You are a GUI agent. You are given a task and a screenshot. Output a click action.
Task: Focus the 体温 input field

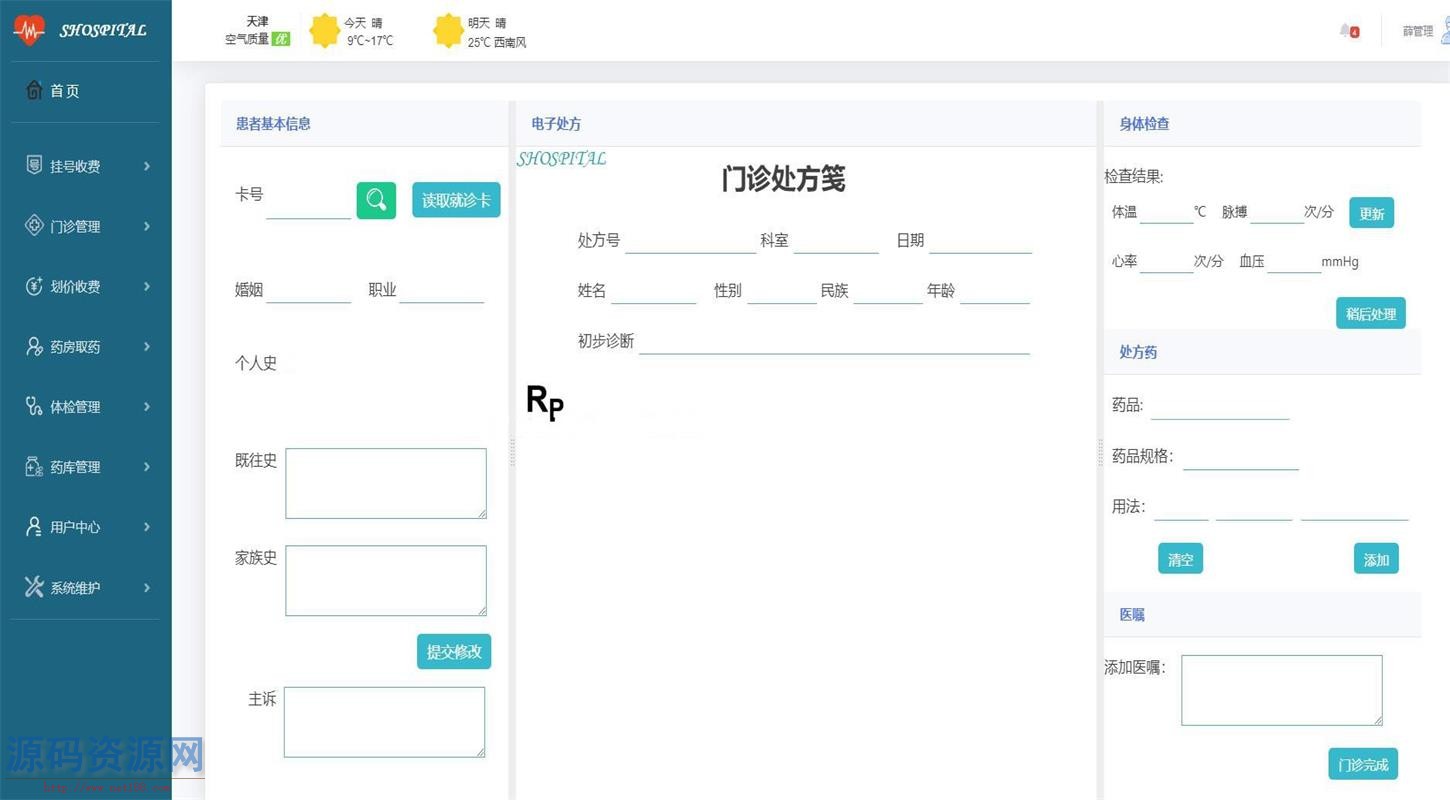click(1167, 212)
